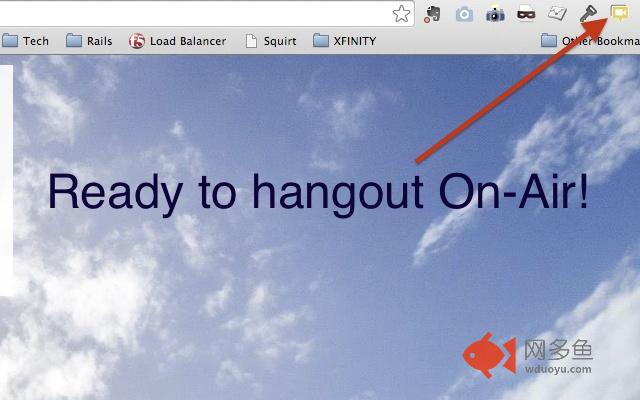Screen dimensions: 640x400
Task: Open the Load Balancer bookmark
Action: pyautogui.click(x=177, y=41)
